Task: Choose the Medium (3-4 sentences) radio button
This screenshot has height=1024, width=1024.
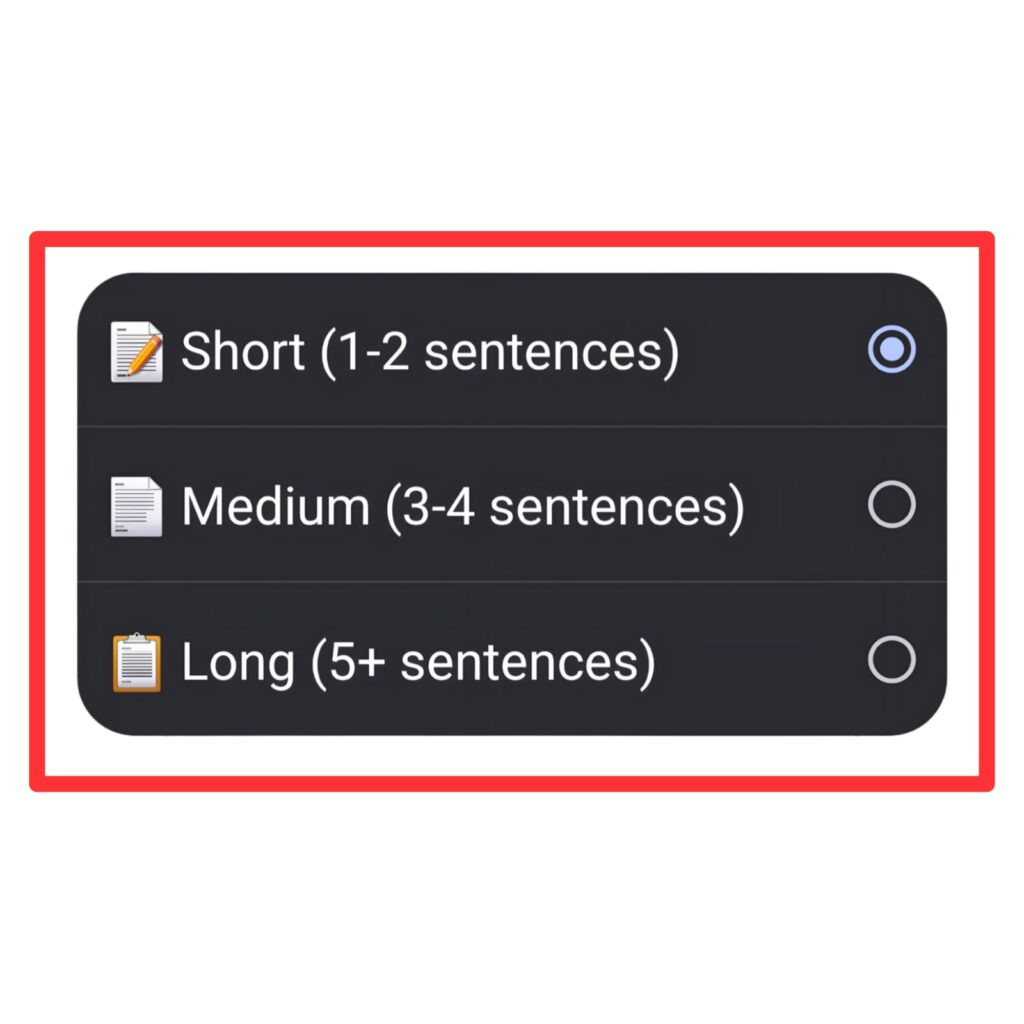Action: pyautogui.click(x=894, y=503)
